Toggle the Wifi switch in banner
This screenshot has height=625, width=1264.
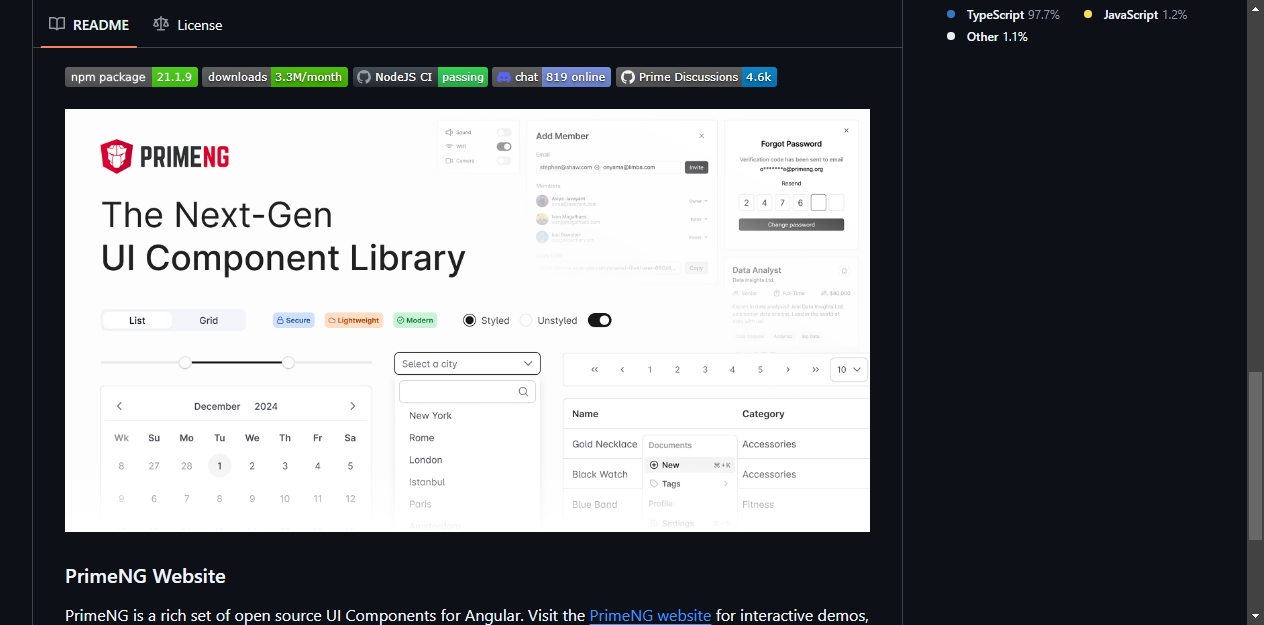[504, 146]
